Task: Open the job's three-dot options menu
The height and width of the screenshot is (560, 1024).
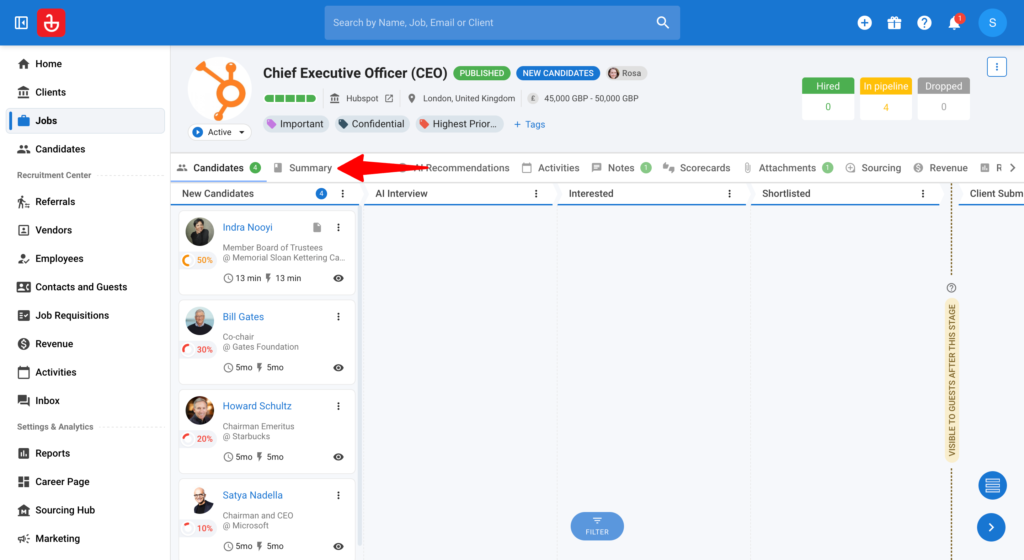Action: (997, 67)
